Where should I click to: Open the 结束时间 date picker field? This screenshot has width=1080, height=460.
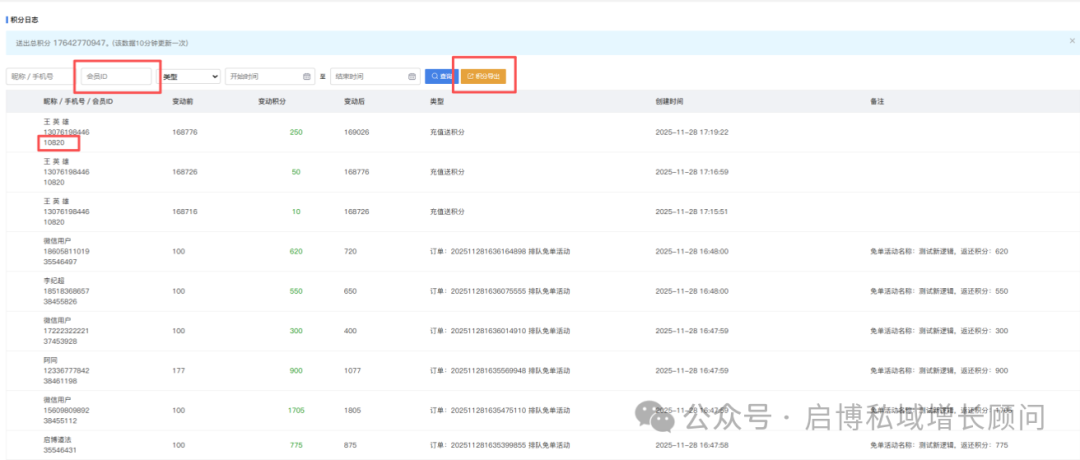click(367, 76)
